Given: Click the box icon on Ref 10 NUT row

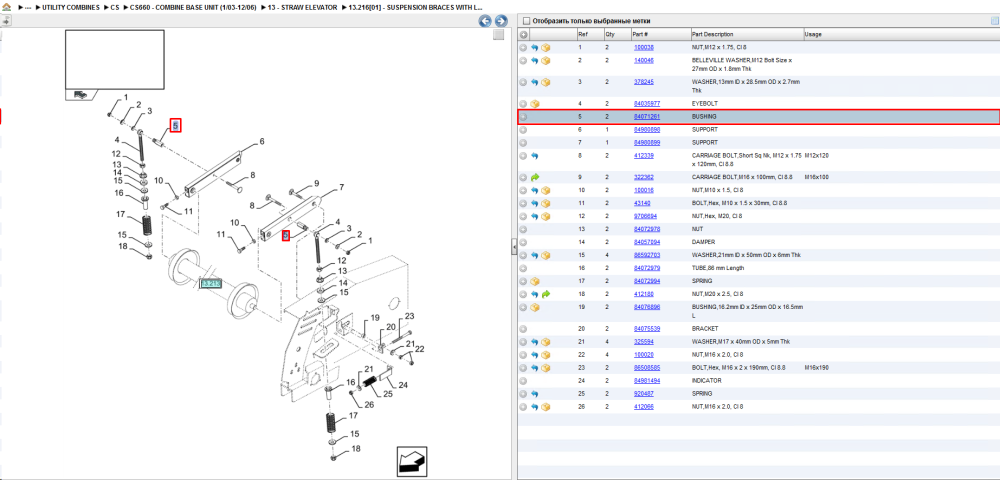Looking at the screenshot, I should point(546,191).
